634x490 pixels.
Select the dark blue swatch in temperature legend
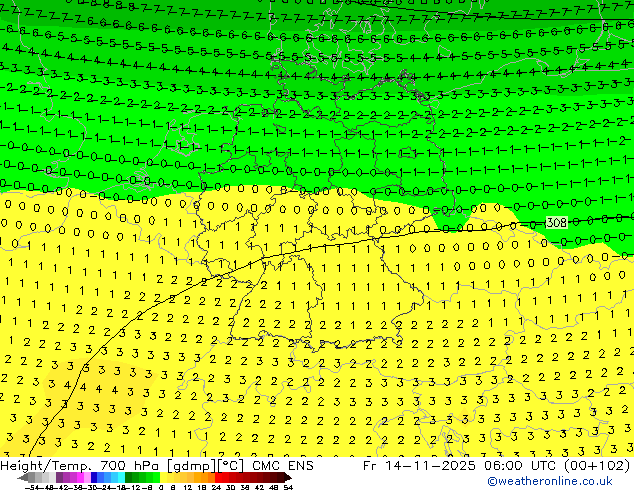click(x=94, y=478)
